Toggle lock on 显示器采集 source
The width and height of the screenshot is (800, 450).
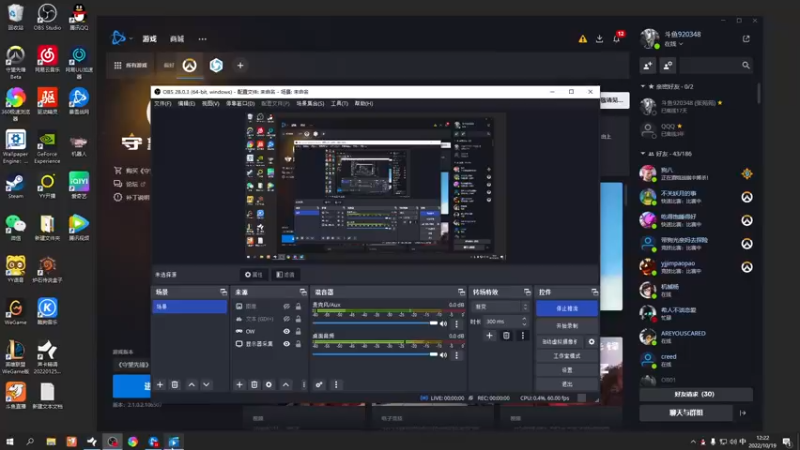(298, 344)
